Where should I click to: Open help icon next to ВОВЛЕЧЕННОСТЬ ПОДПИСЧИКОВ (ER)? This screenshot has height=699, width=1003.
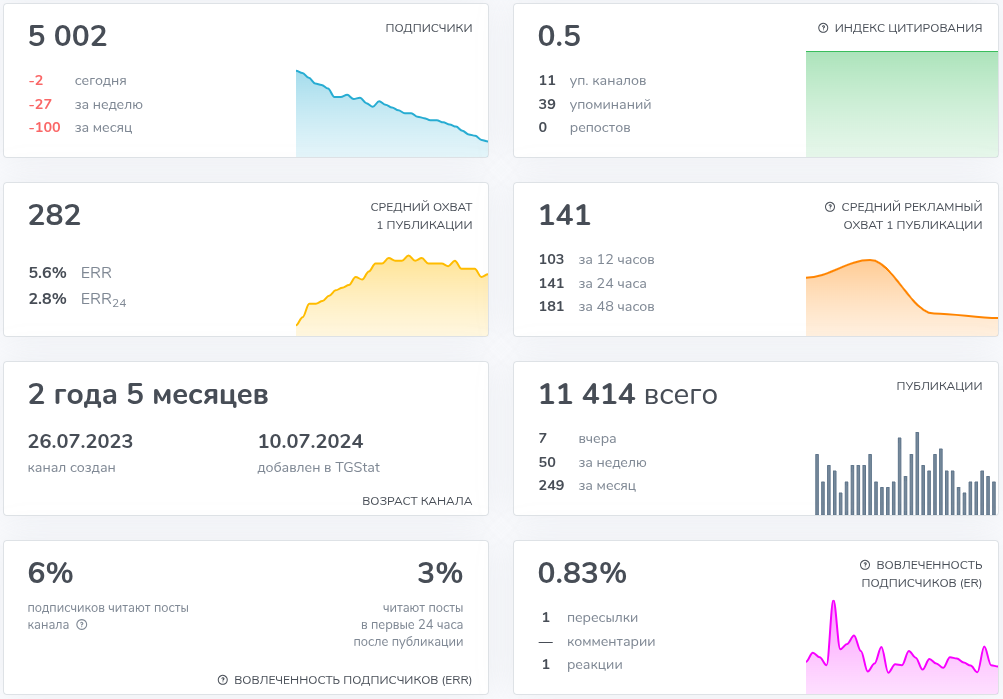865,565
